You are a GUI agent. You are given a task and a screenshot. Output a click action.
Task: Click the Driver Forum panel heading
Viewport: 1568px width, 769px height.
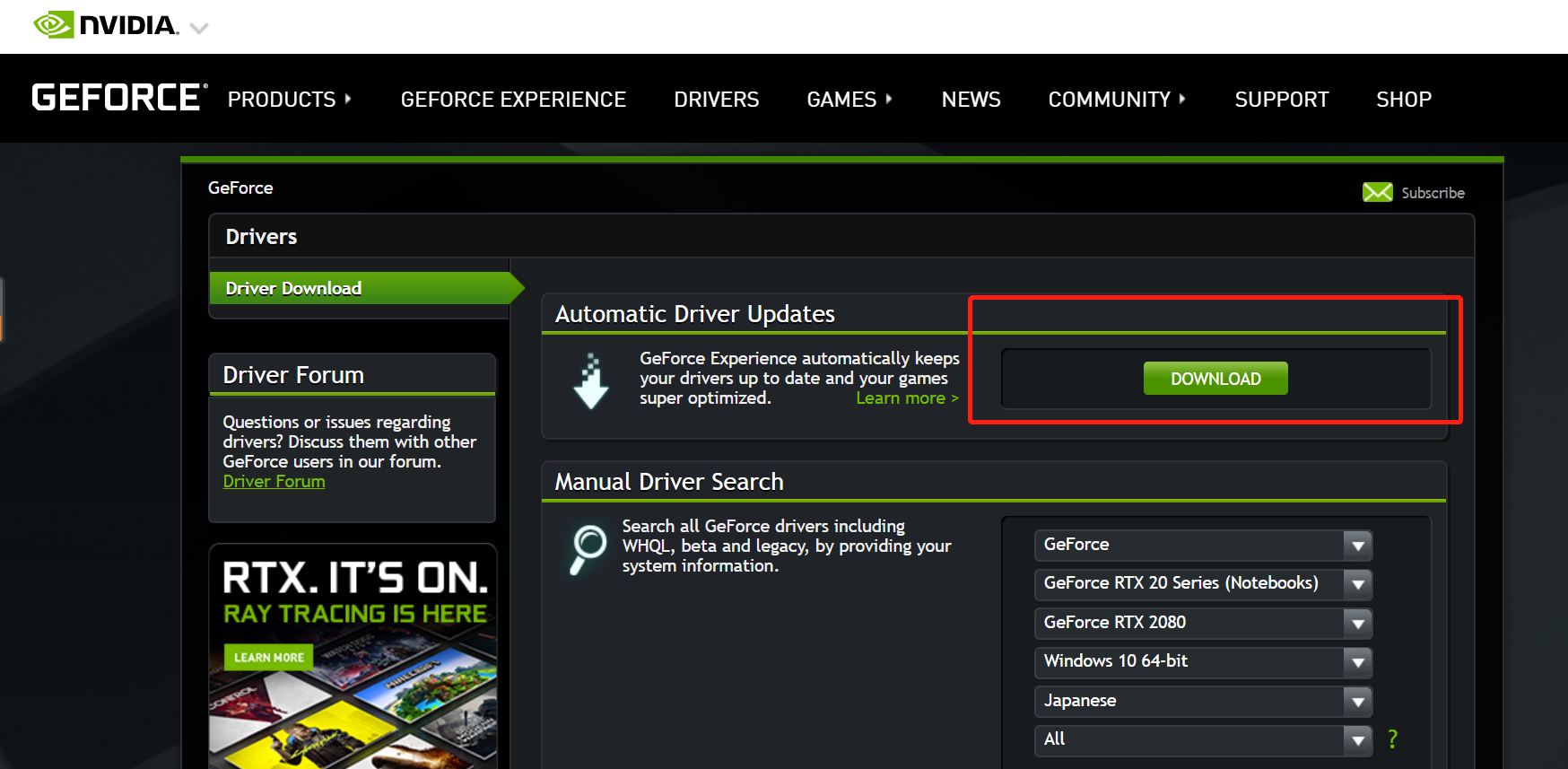[x=293, y=375]
